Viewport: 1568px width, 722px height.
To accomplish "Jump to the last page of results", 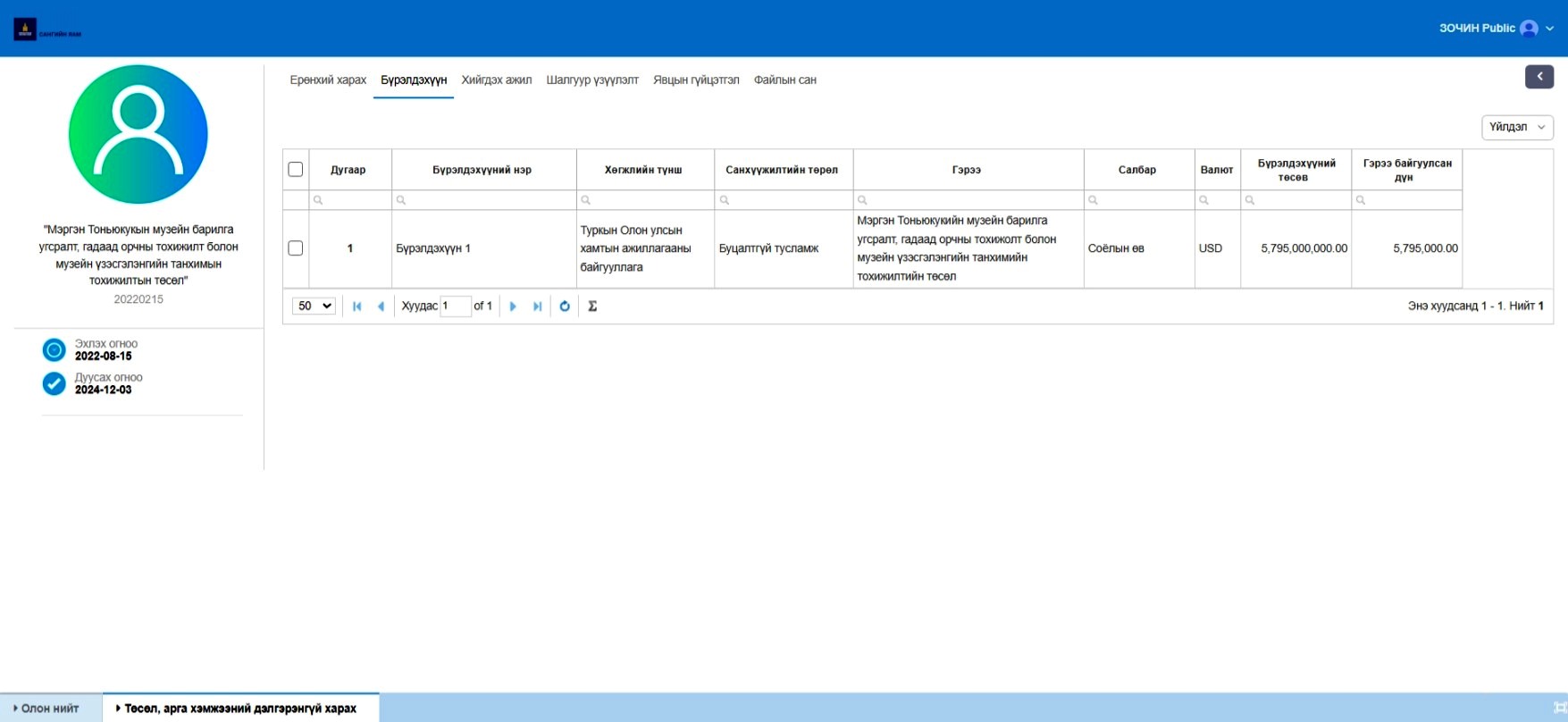I will (537, 306).
